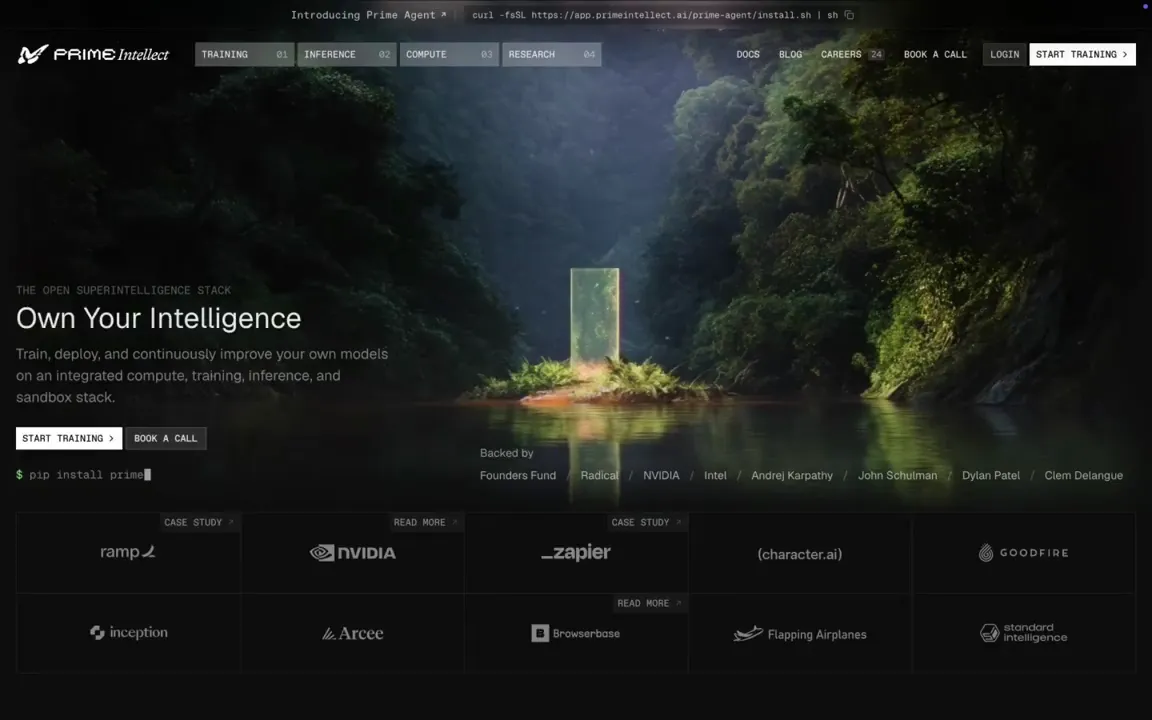Click the Browserbase logo card

(x=576, y=633)
